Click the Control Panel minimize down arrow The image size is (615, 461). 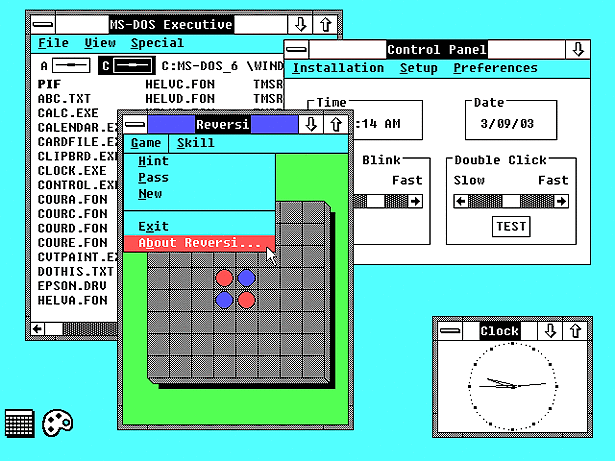point(578,49)
